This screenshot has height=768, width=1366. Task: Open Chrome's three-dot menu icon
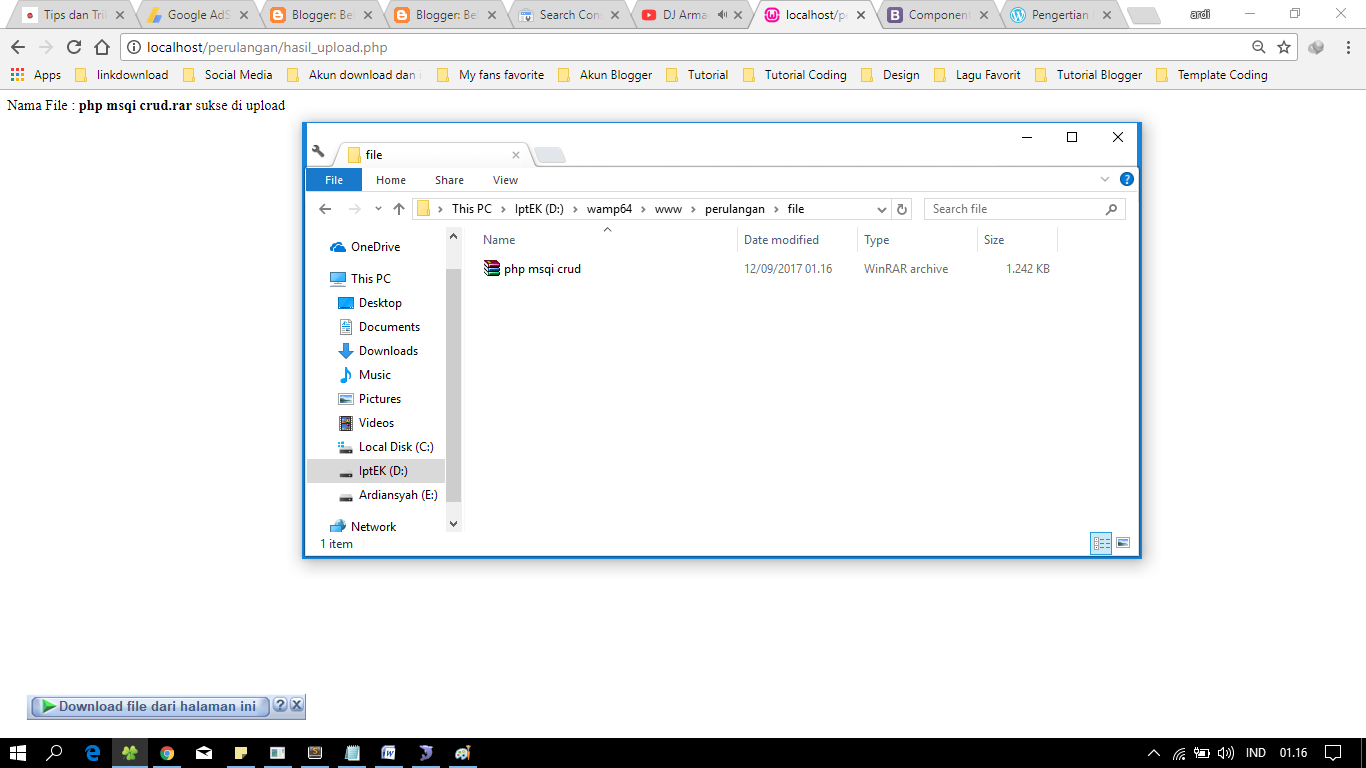pos(1346,45)
